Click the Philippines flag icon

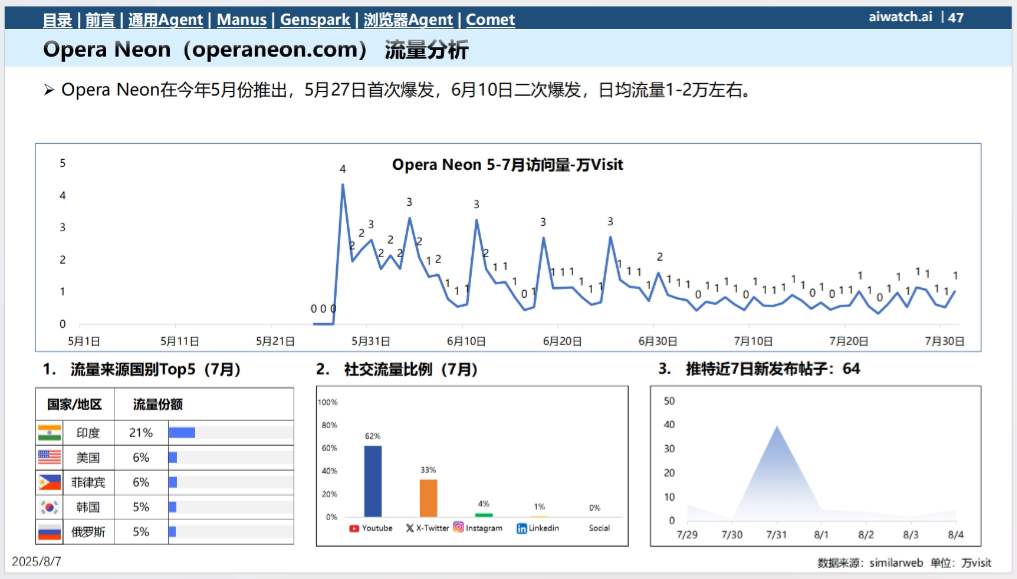pyautogui.click(x=49, y=482)
